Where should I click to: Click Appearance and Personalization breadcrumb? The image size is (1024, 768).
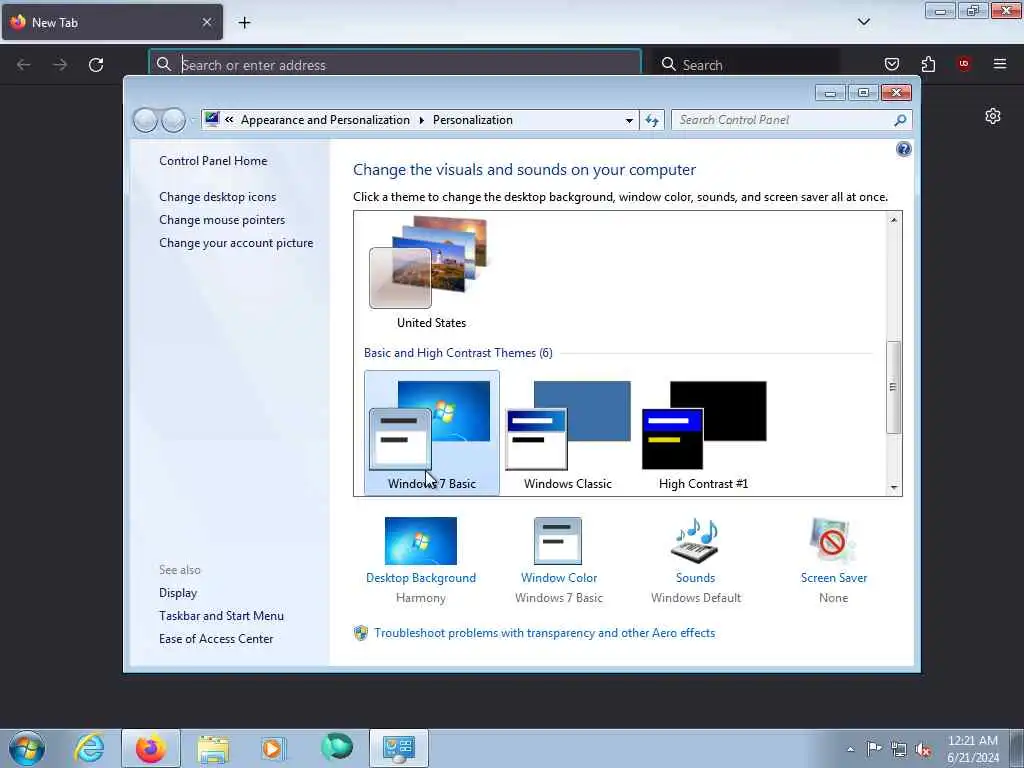tap(325, 120)
